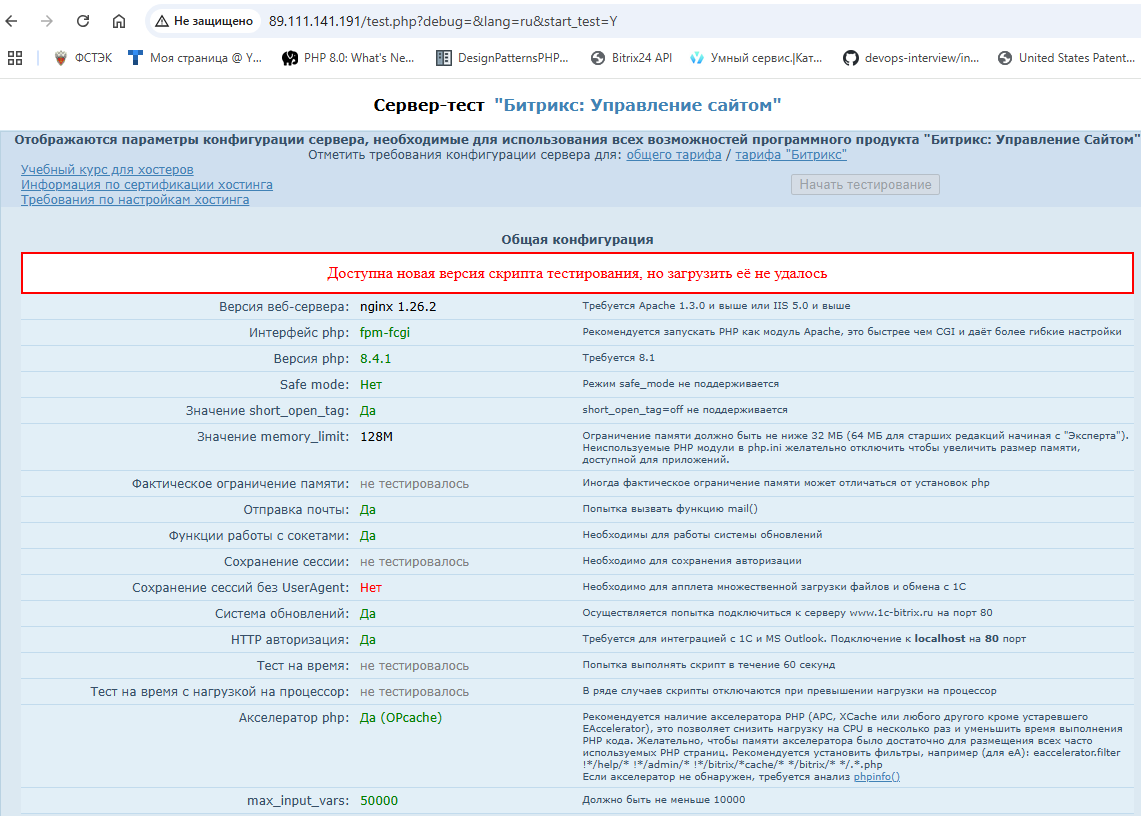
Task: Focus the address bar URL field
Action: coord(443,21)
